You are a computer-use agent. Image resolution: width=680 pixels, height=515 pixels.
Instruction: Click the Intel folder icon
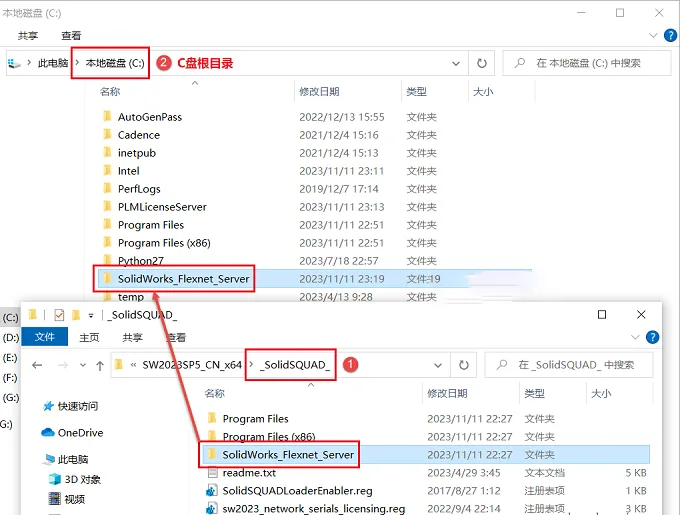107,170
